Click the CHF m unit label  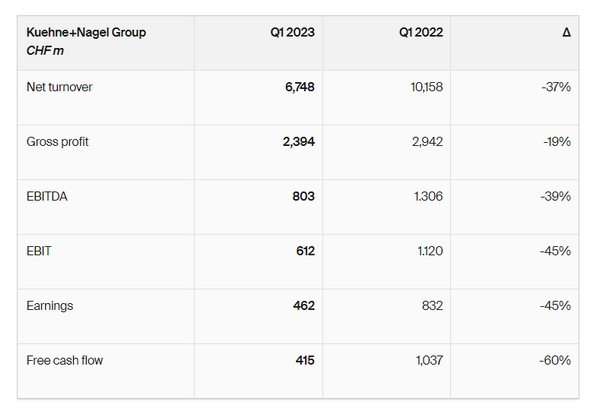click(42, 49)
